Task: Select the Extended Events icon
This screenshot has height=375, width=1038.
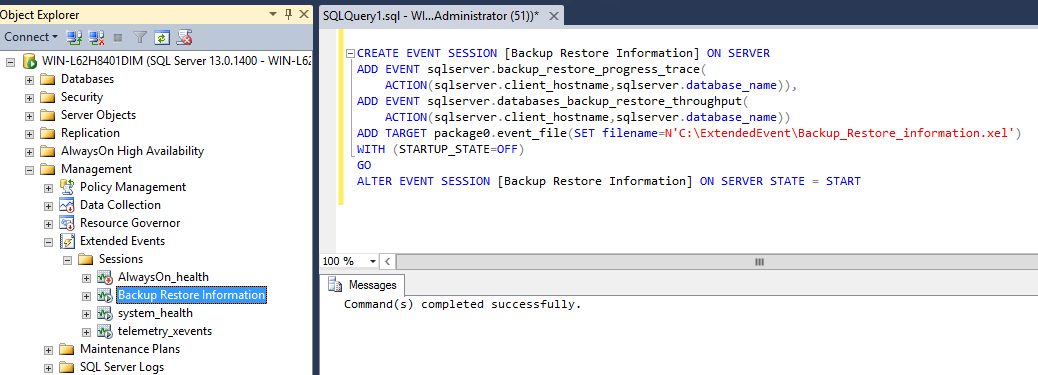Action: coord(67,241)
